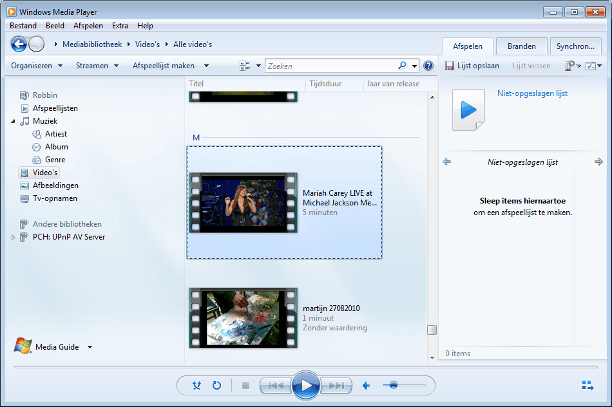Viewport: 612px width, 407px height.
Task: Open Tv-opnamen in the sidebar
Action: (55, 198)
